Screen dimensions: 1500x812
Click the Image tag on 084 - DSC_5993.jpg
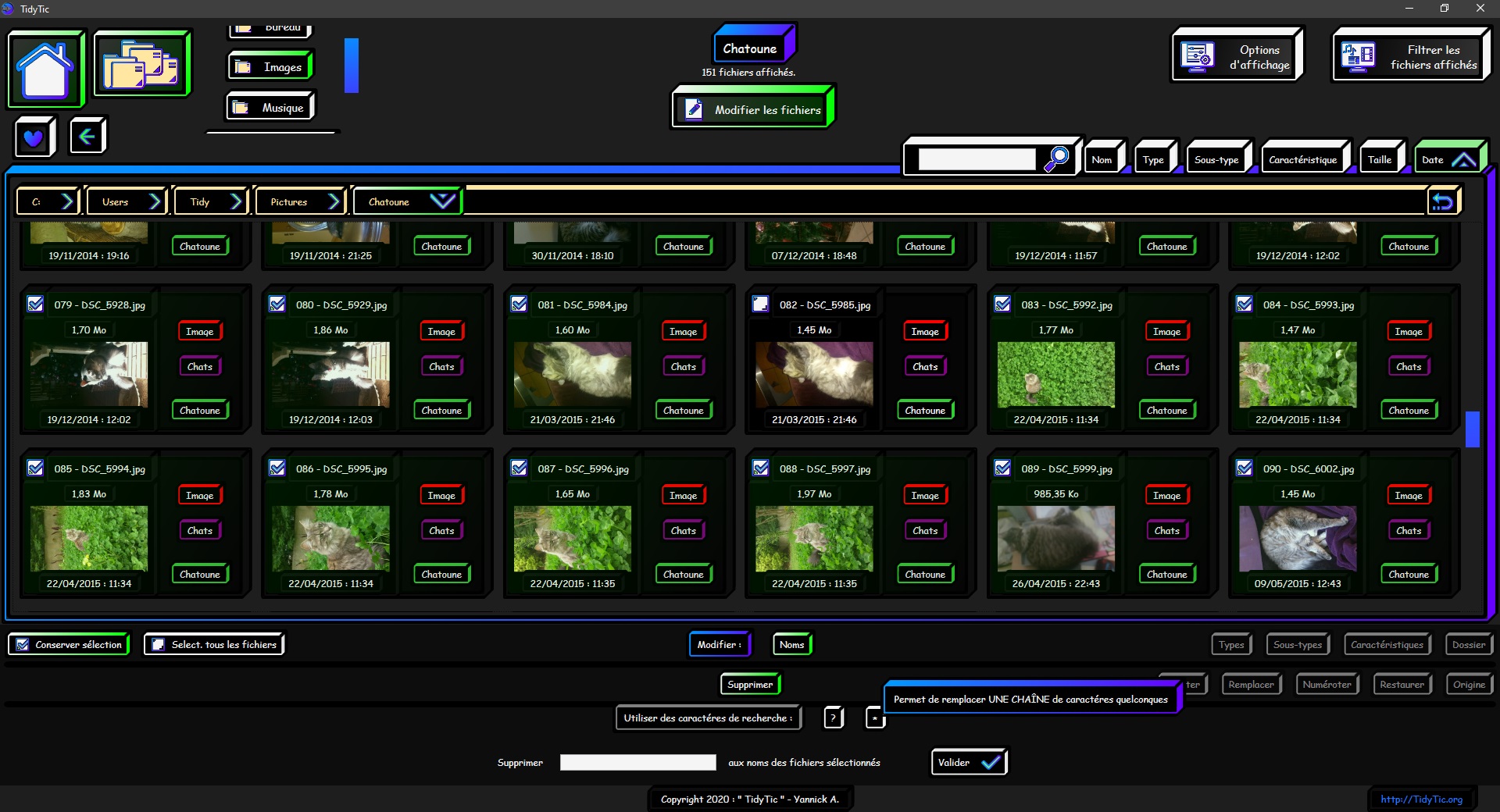pyautogui.click(x=1409, y=331)
